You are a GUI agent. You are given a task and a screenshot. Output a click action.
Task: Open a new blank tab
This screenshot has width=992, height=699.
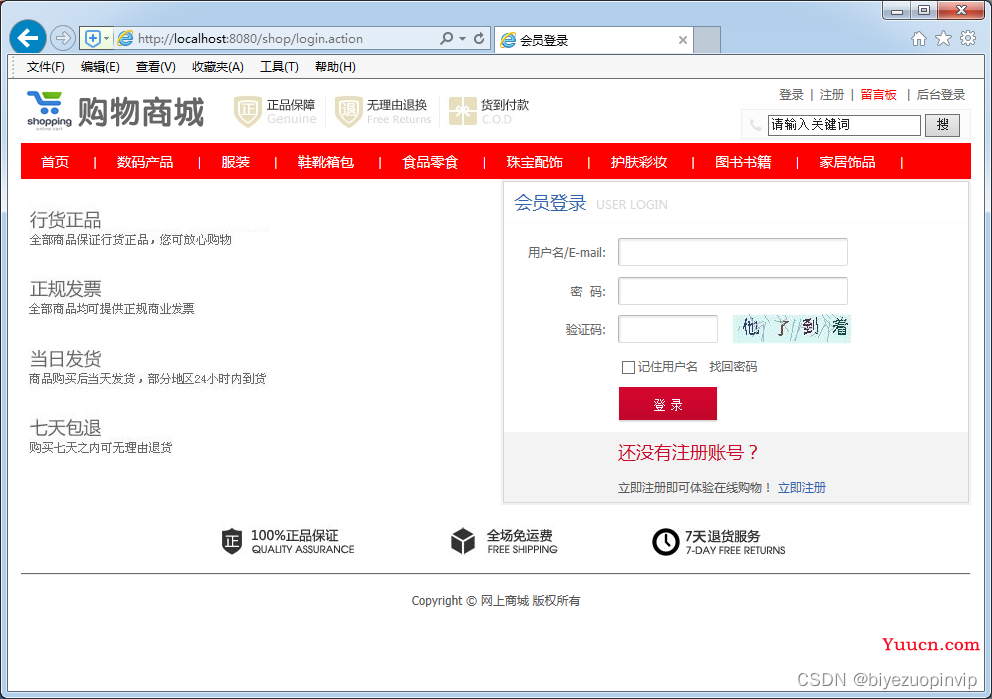(707, 40)
